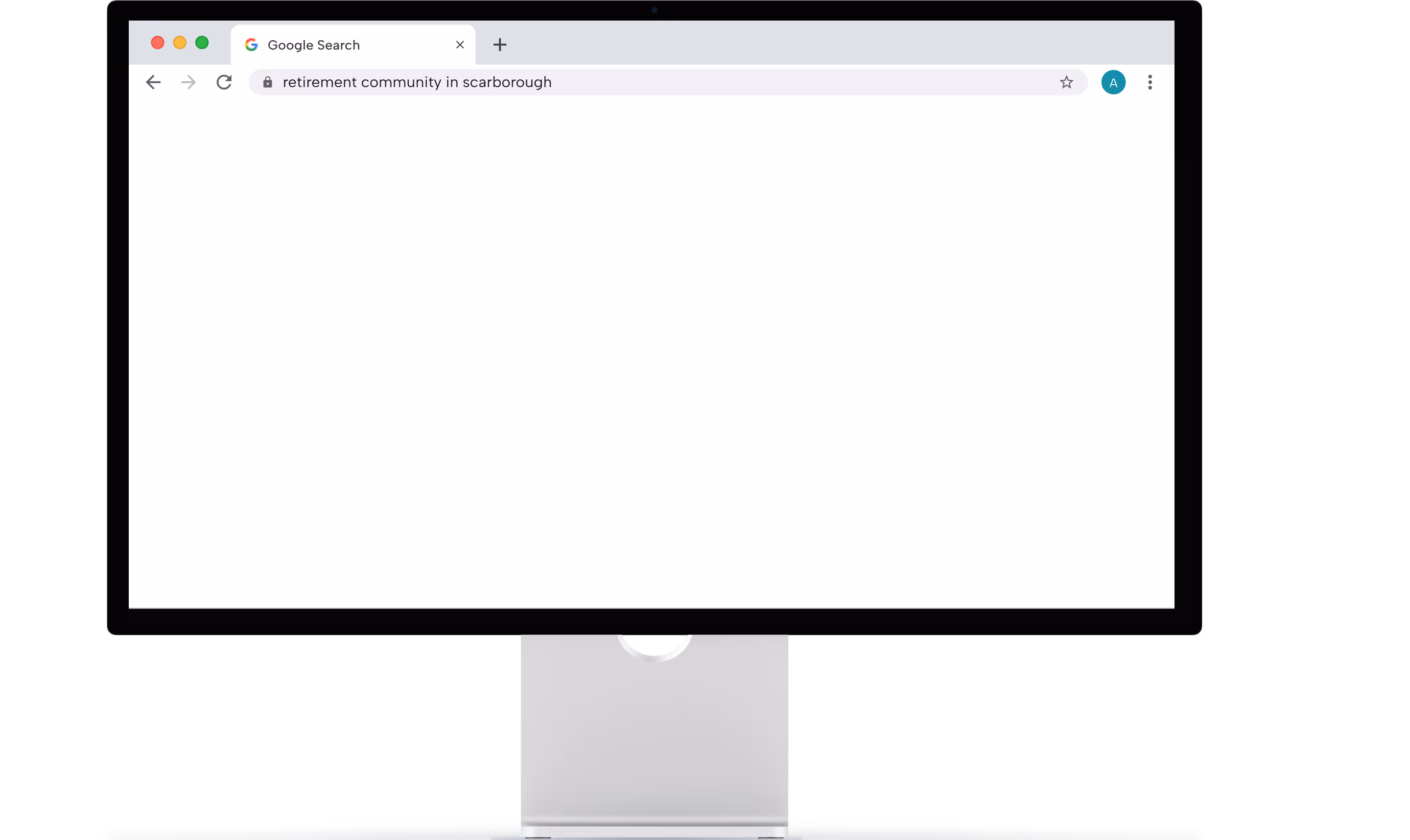Click the address bar with retirement community text

coord(668,82)
